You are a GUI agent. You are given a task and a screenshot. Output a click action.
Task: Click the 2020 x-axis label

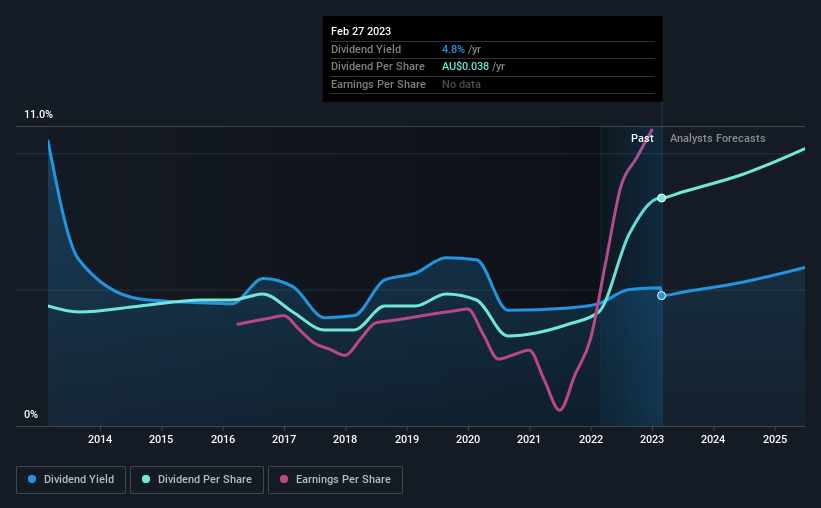pyautogui.click(x=468, y=439)
